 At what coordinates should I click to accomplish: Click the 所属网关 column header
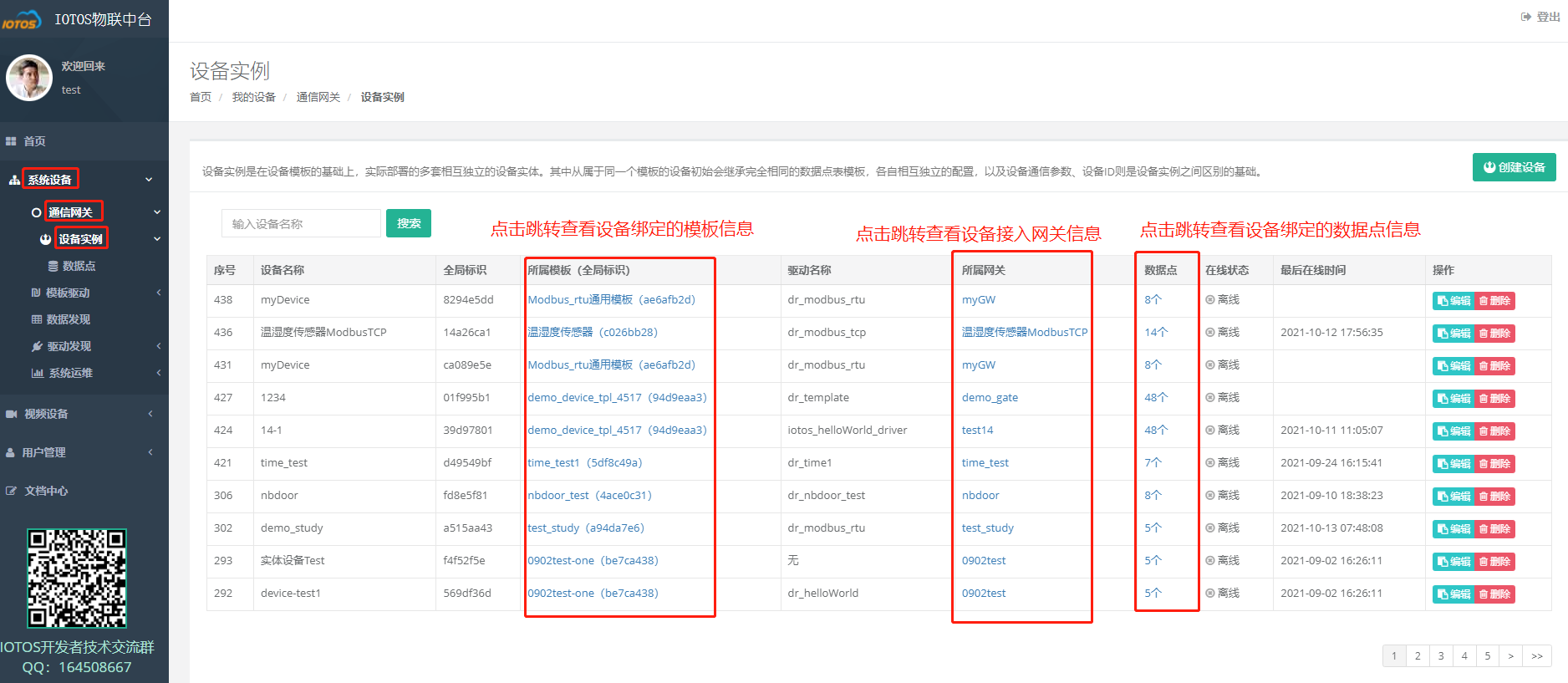click(984, 270)
